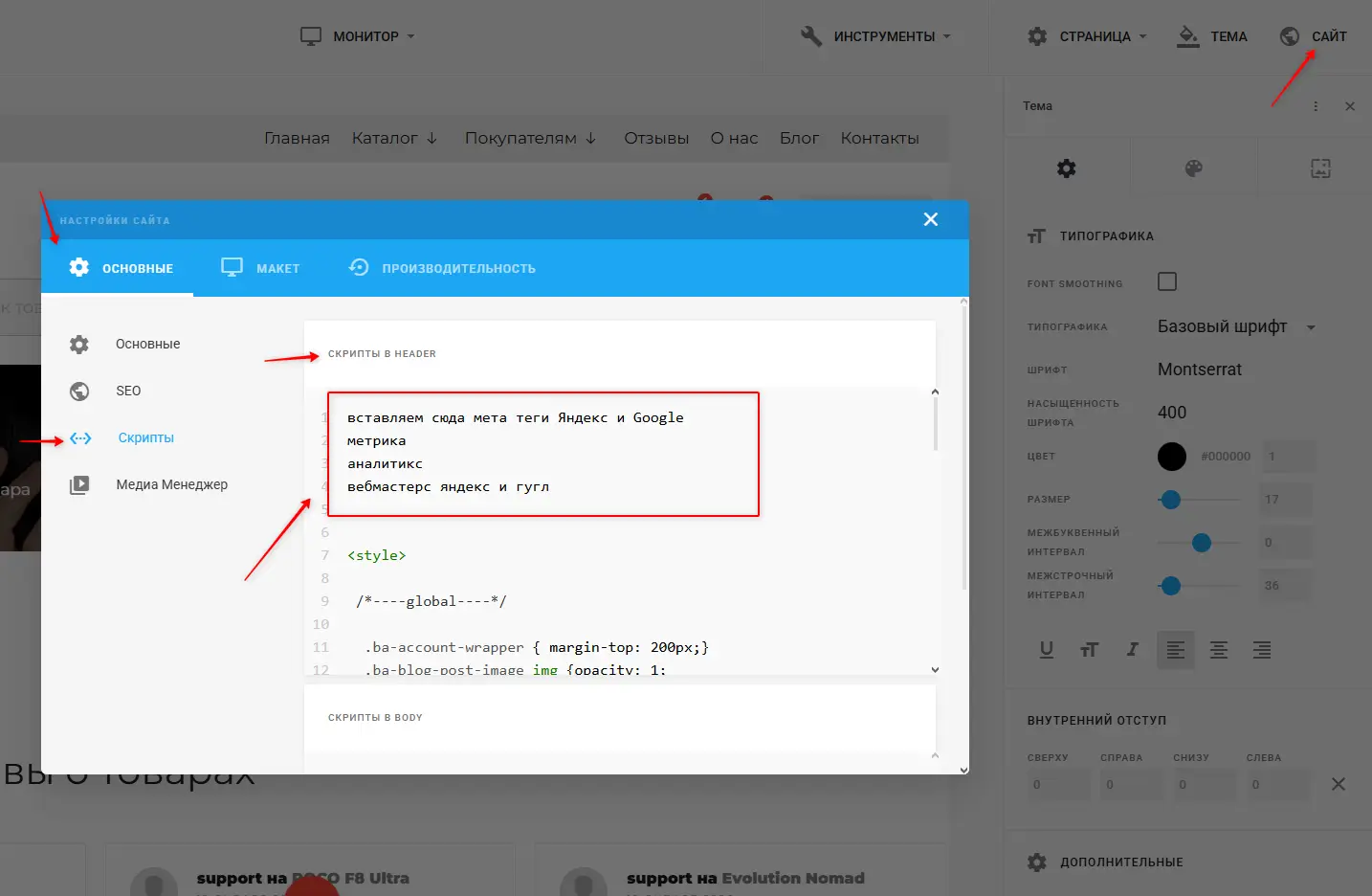
Task: Open the Сайт settings in top bar
Action: click(1314, 36)
